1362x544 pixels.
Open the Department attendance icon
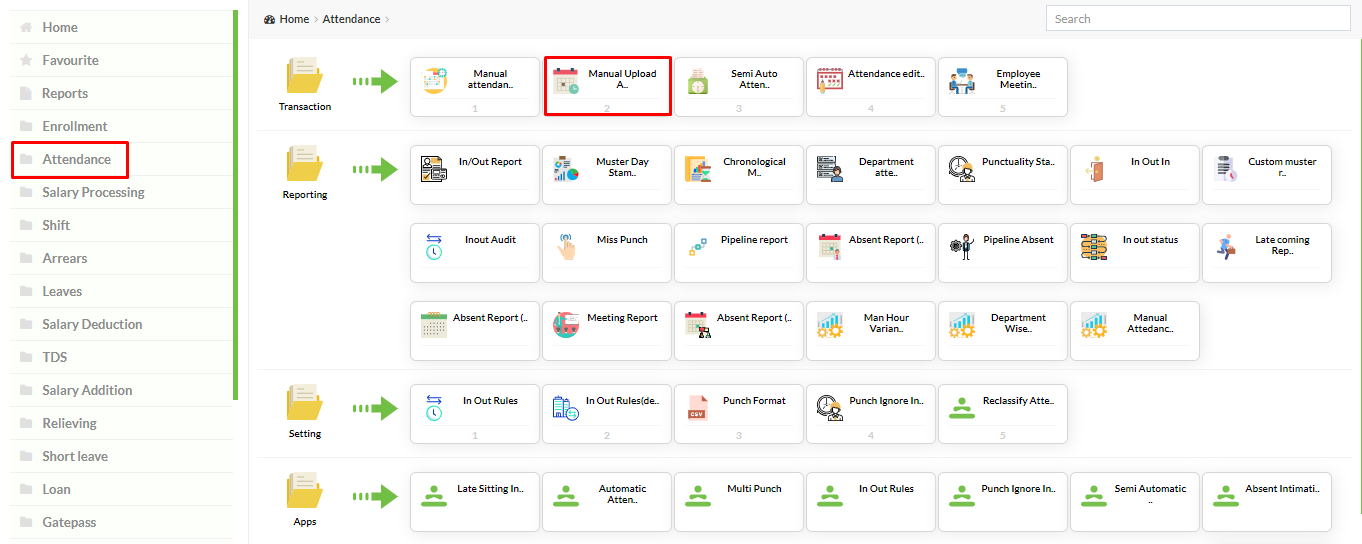tap(830, 169)
